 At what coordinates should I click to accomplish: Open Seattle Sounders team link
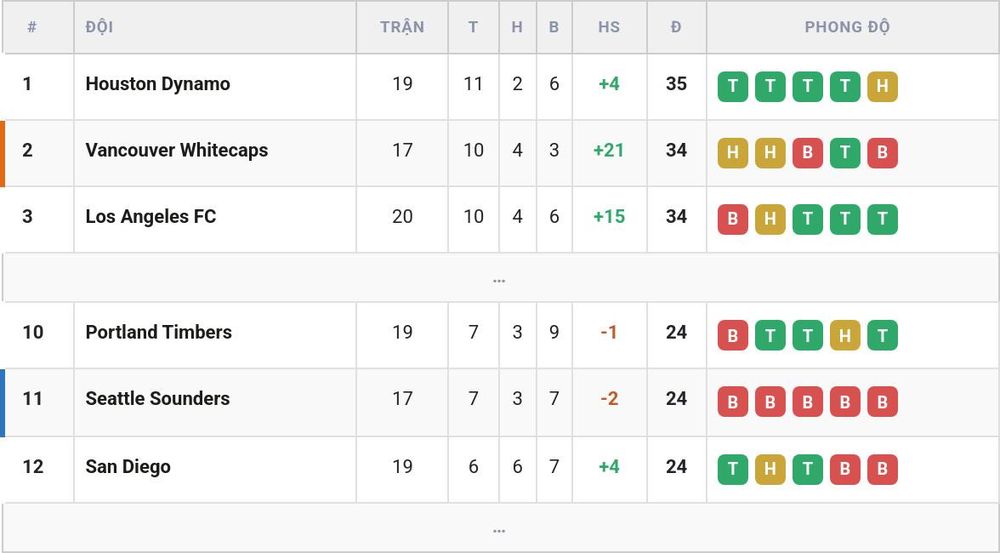[158, 399]
